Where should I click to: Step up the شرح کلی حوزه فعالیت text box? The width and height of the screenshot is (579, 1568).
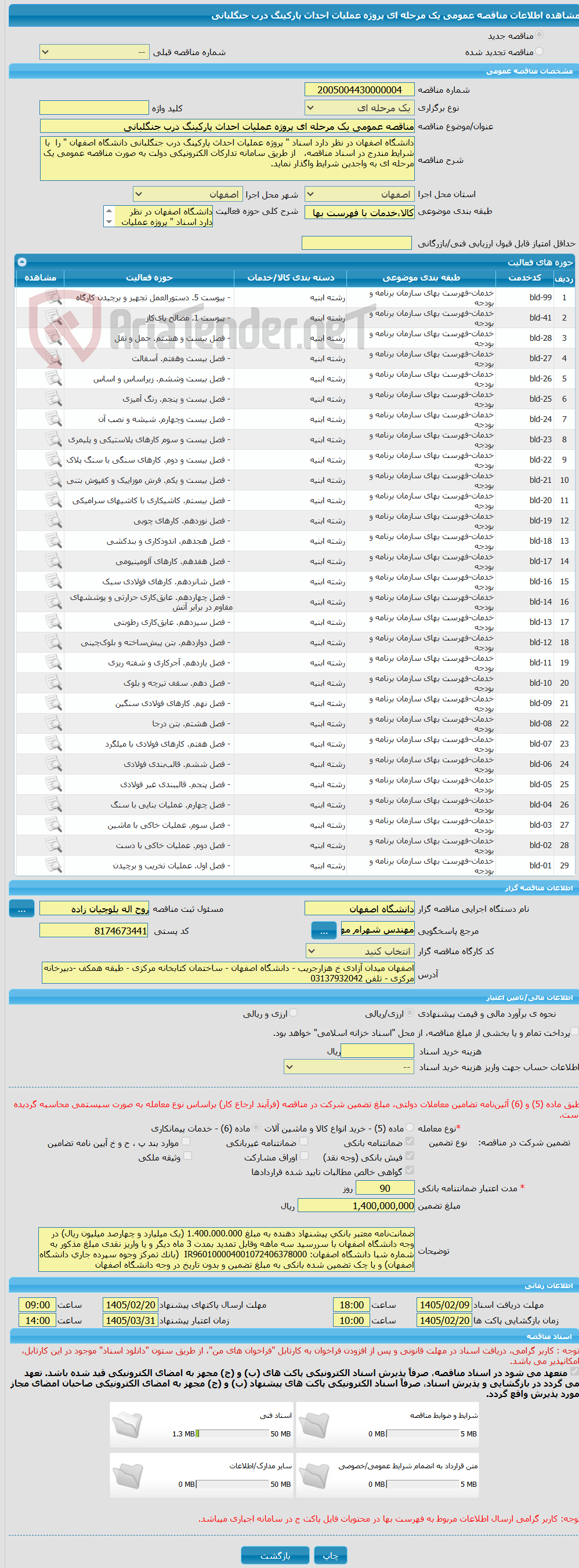[x=109, y=210]
